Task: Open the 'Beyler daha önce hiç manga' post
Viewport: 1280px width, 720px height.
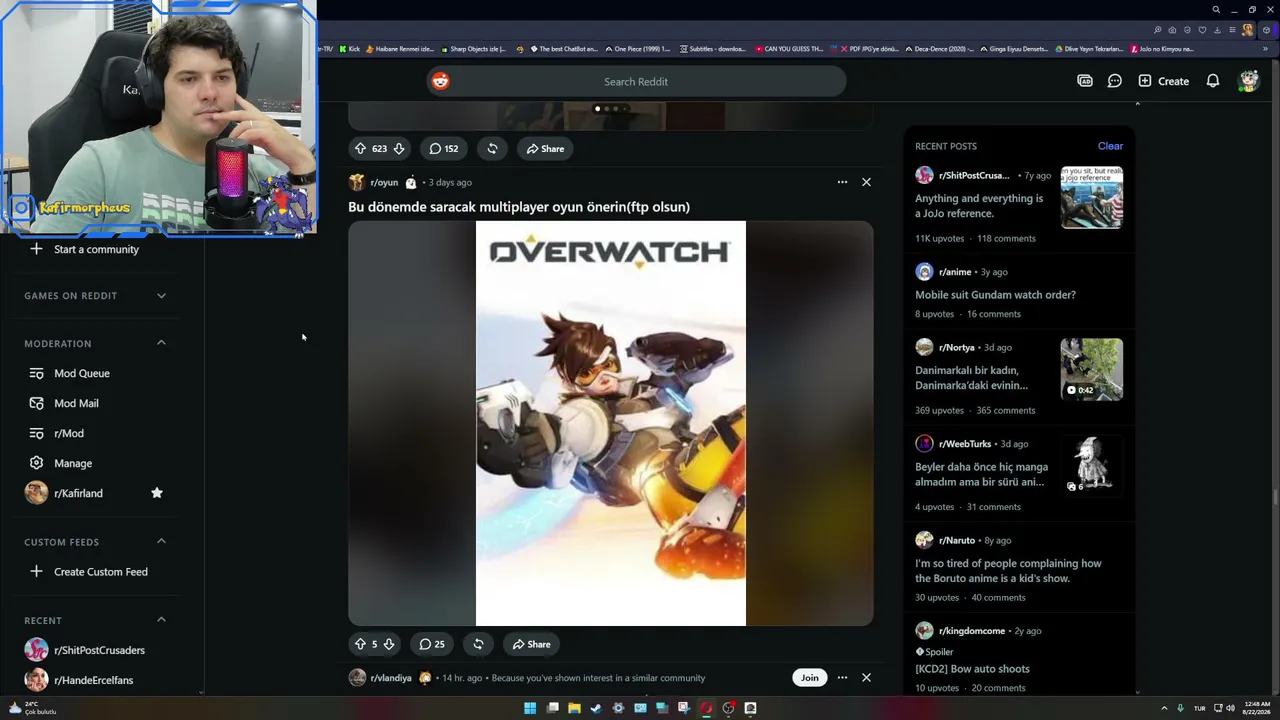Action: click(x=981, y=474)
